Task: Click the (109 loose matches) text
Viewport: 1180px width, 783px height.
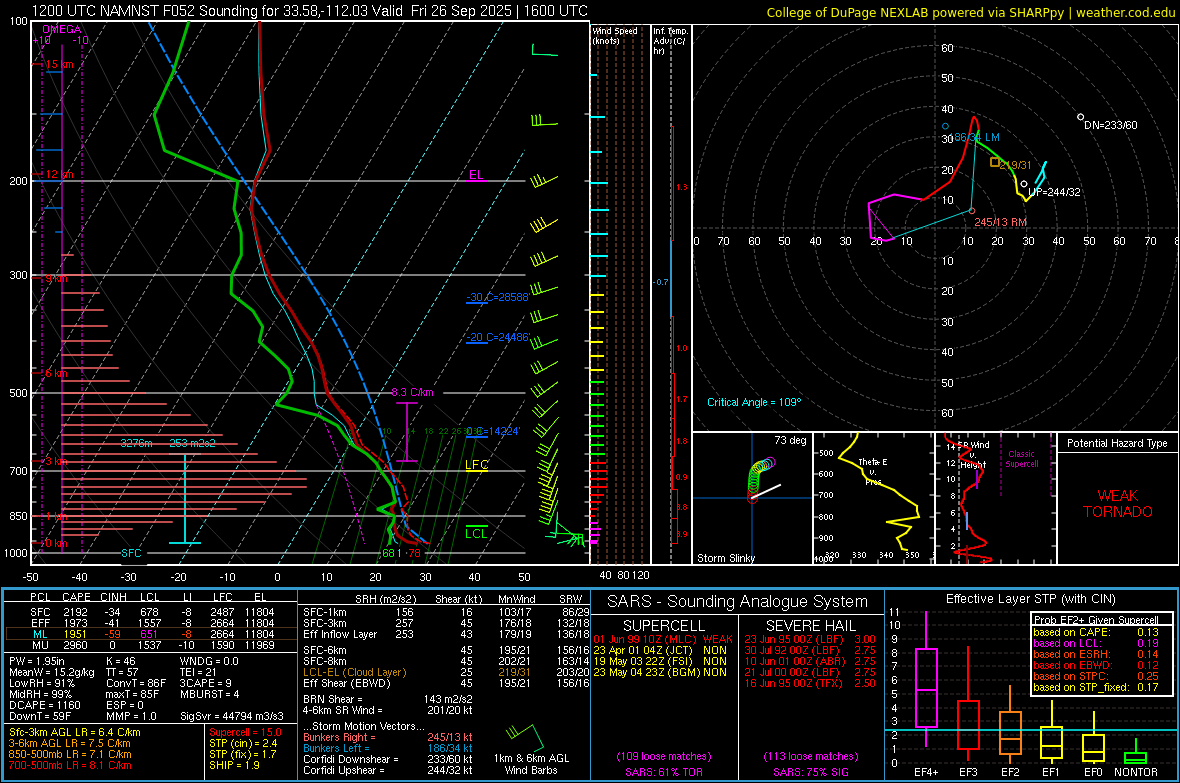Action: (663, 756)
